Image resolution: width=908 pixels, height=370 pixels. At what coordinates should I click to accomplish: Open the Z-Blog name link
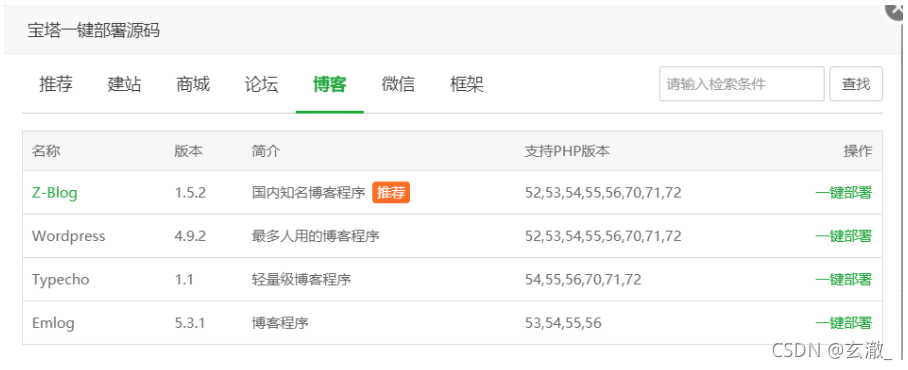pyautogui.click(x=54, y=193)
